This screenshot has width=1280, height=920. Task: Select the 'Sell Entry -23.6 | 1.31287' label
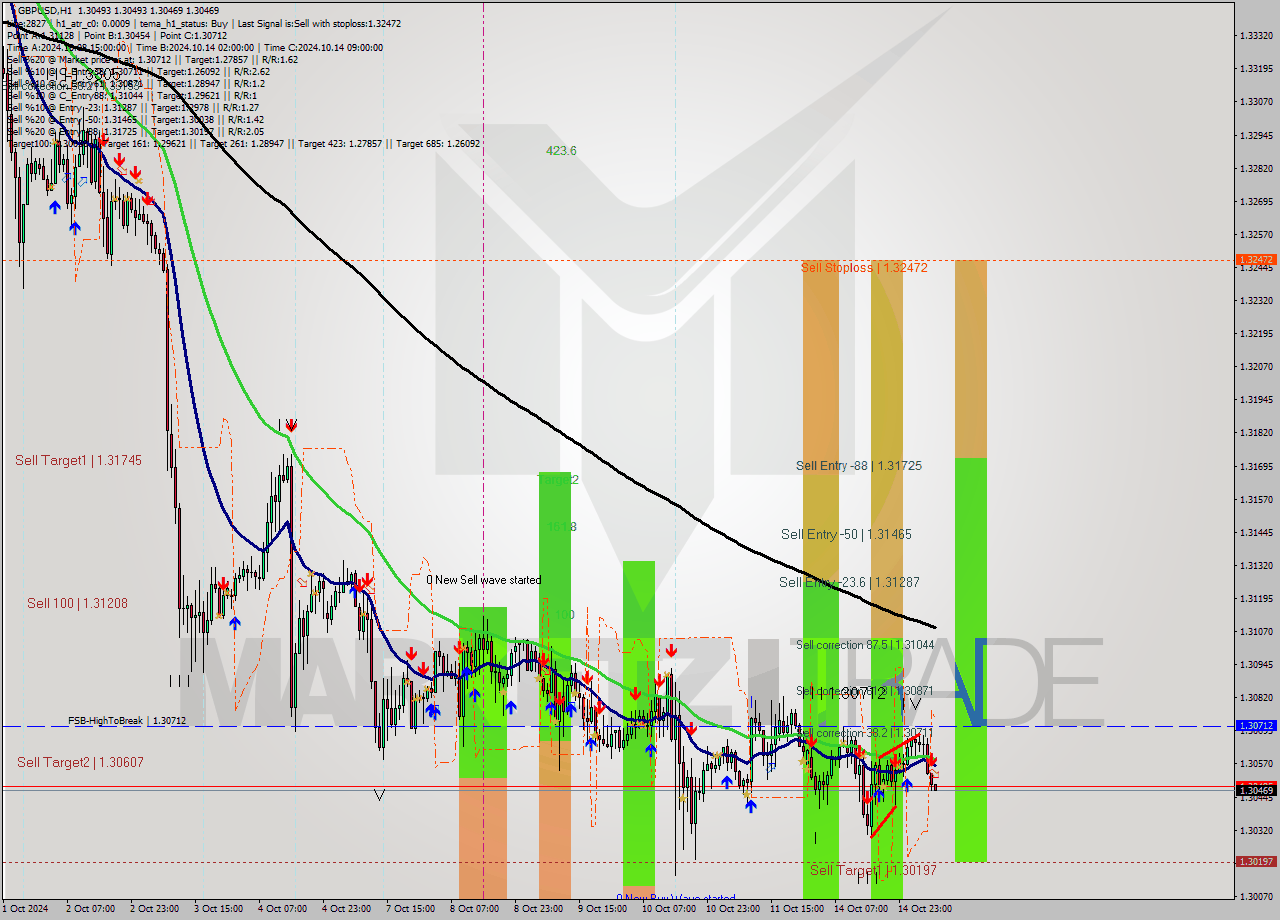point(849,582)
